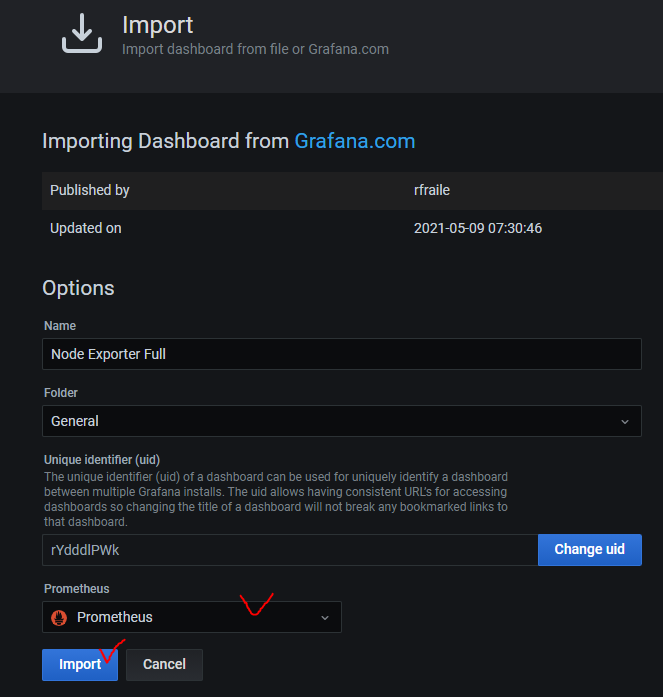Click the Options section heading
Screen dimensions: 663x697
click(x=78, y=288)
